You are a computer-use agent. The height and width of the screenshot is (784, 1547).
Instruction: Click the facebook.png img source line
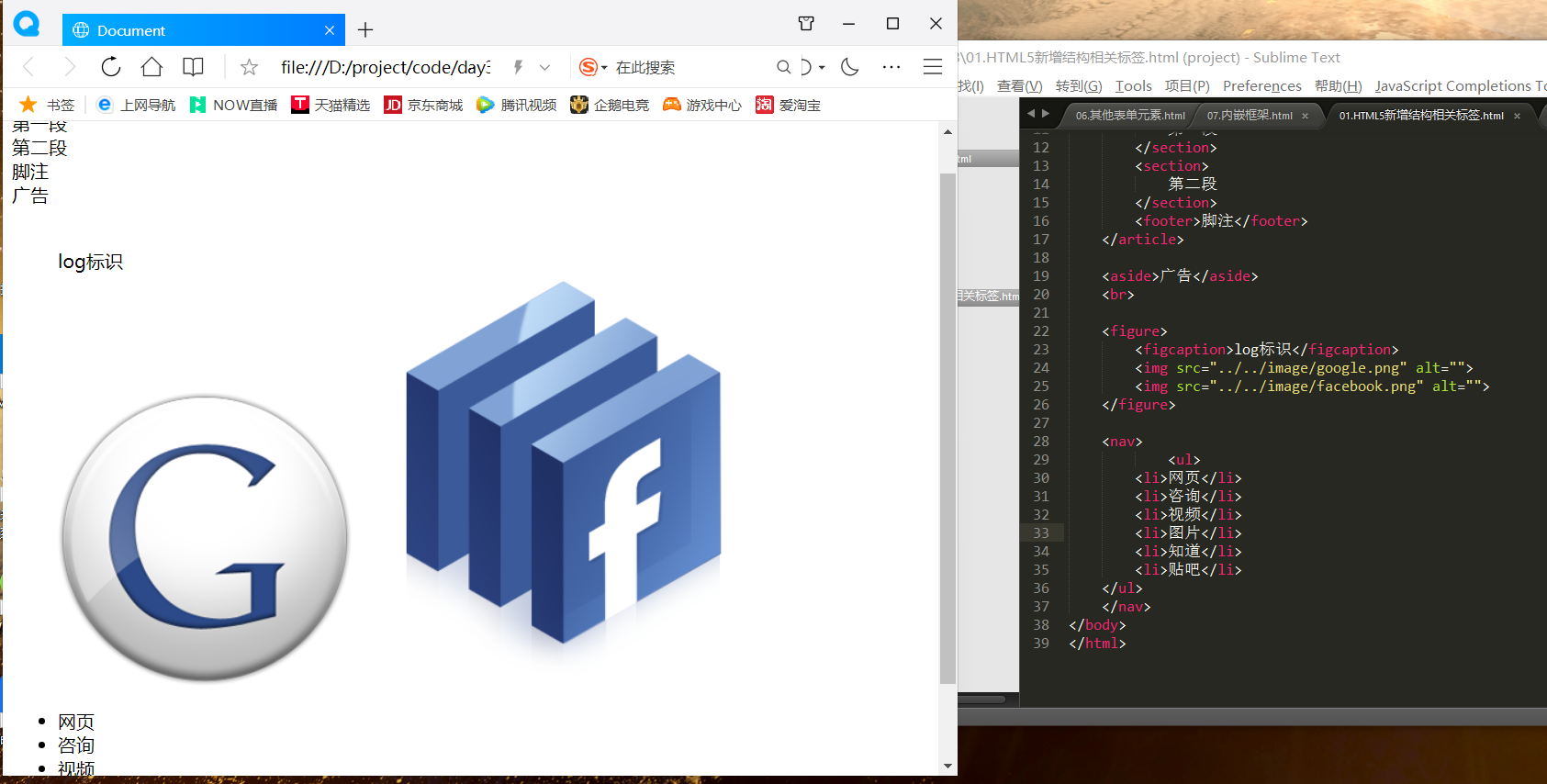click(1312, 386)
